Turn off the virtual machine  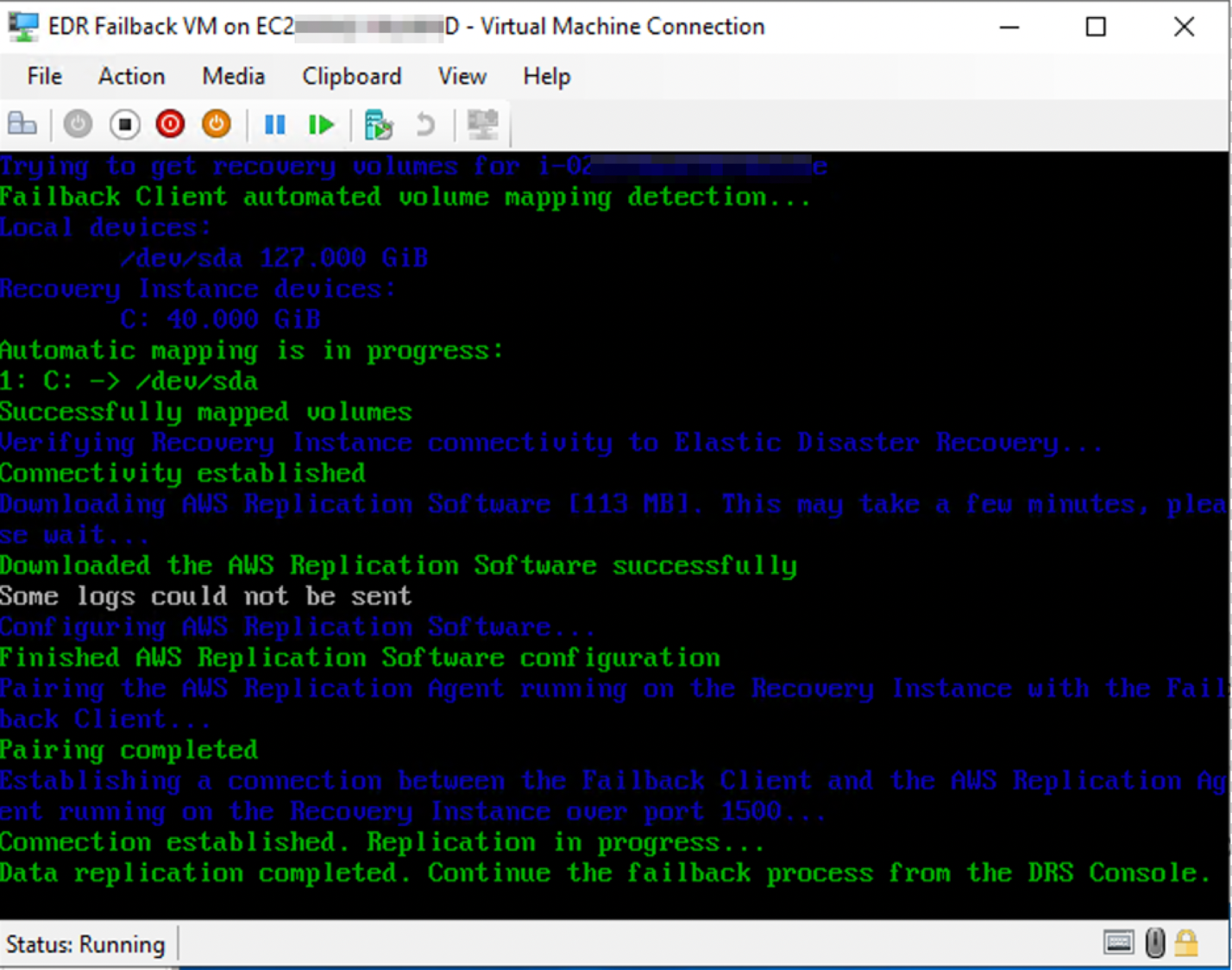coord(124,124)
